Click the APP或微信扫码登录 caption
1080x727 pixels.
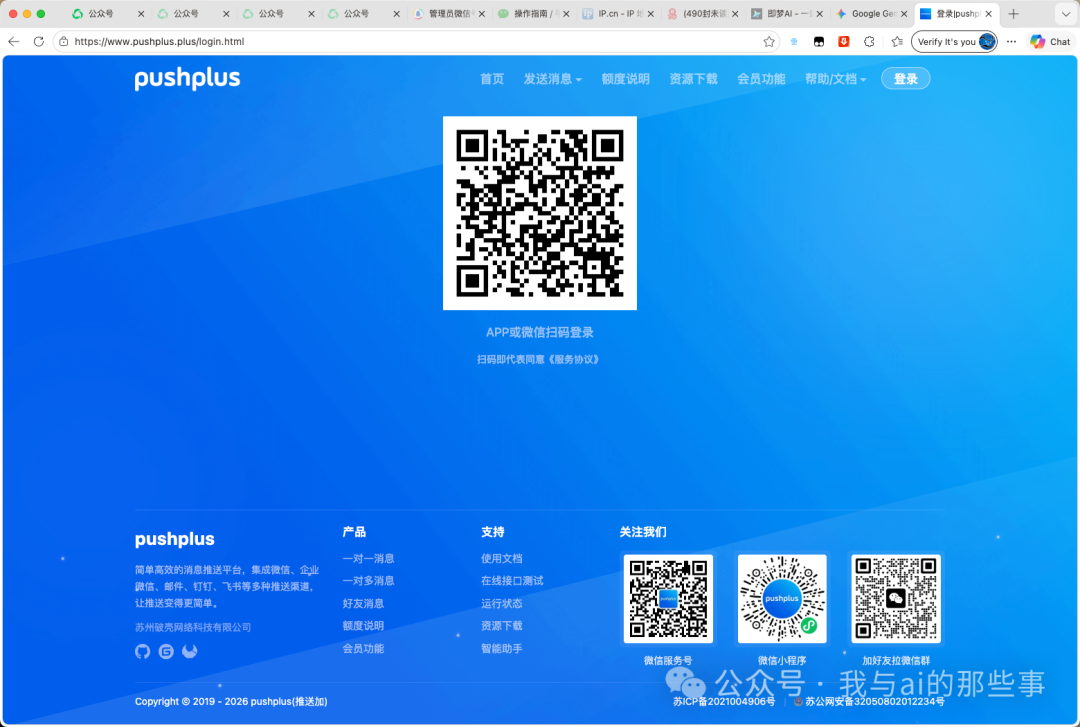pyautogui.click(x=540, y=332)
